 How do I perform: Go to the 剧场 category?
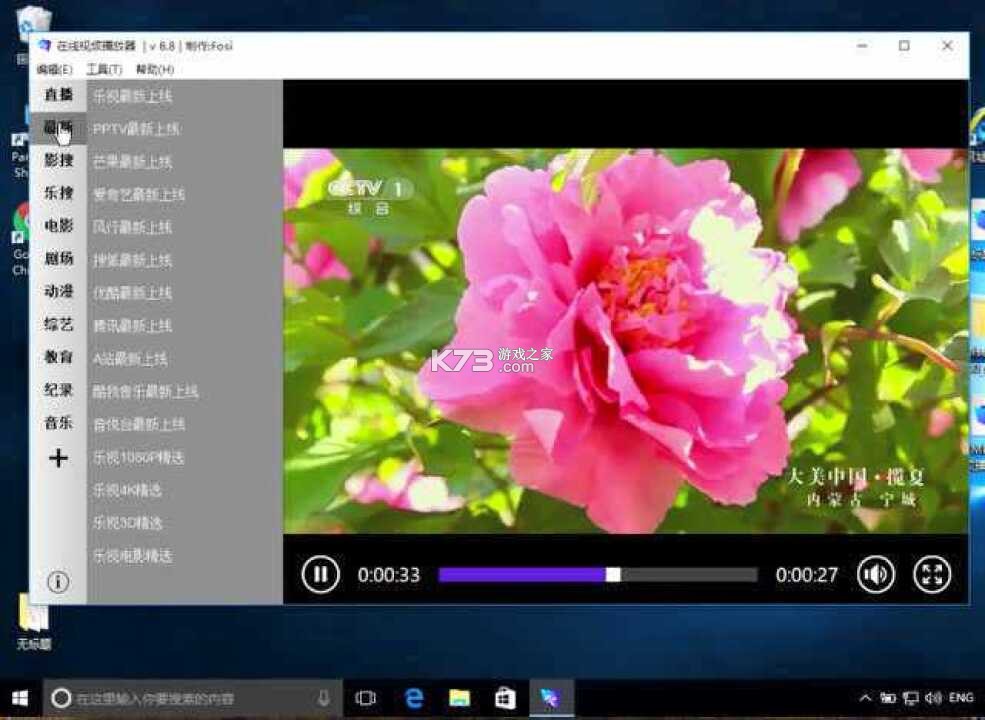(x=58, y=258)
